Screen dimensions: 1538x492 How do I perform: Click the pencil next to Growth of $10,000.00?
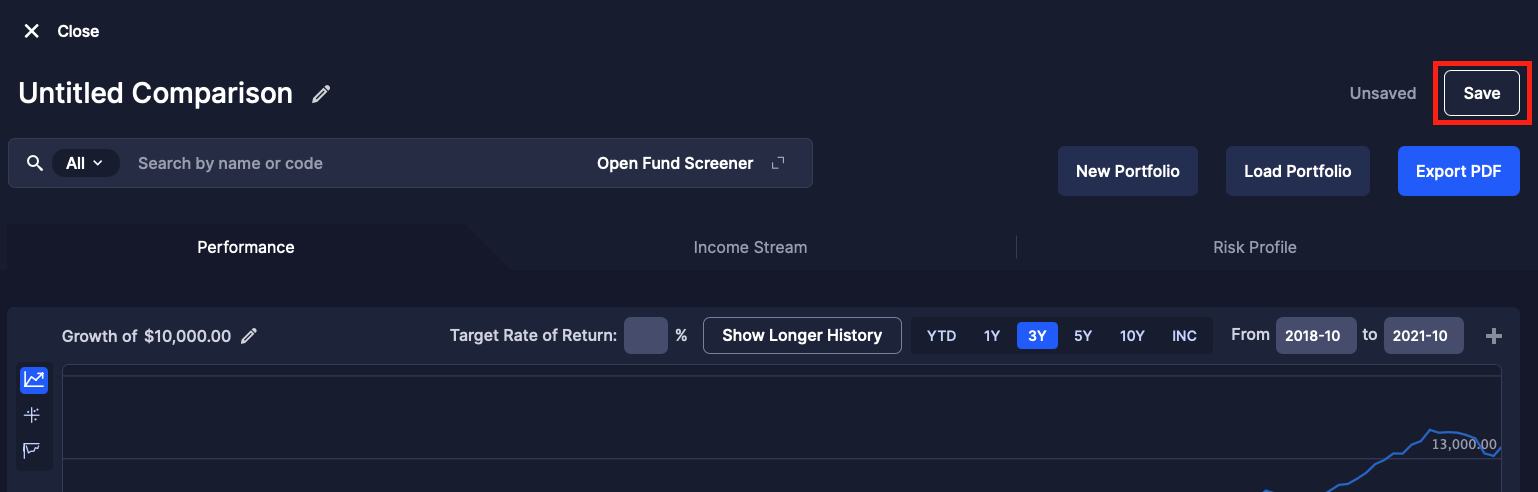(249, 336)
